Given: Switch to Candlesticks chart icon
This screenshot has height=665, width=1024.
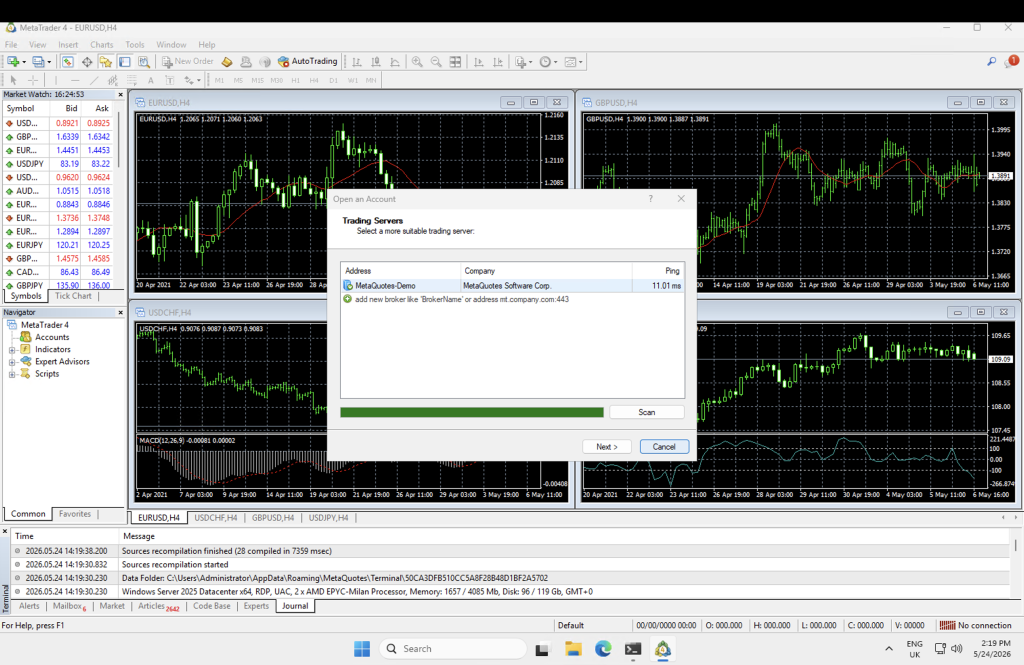Looking at the screenshot, I should click(376, 61).
